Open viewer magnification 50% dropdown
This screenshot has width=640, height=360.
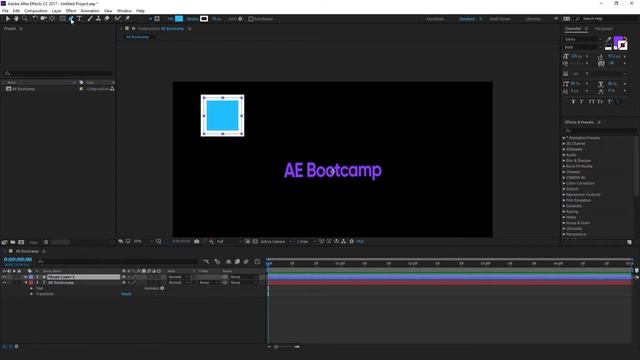(143, 242)
